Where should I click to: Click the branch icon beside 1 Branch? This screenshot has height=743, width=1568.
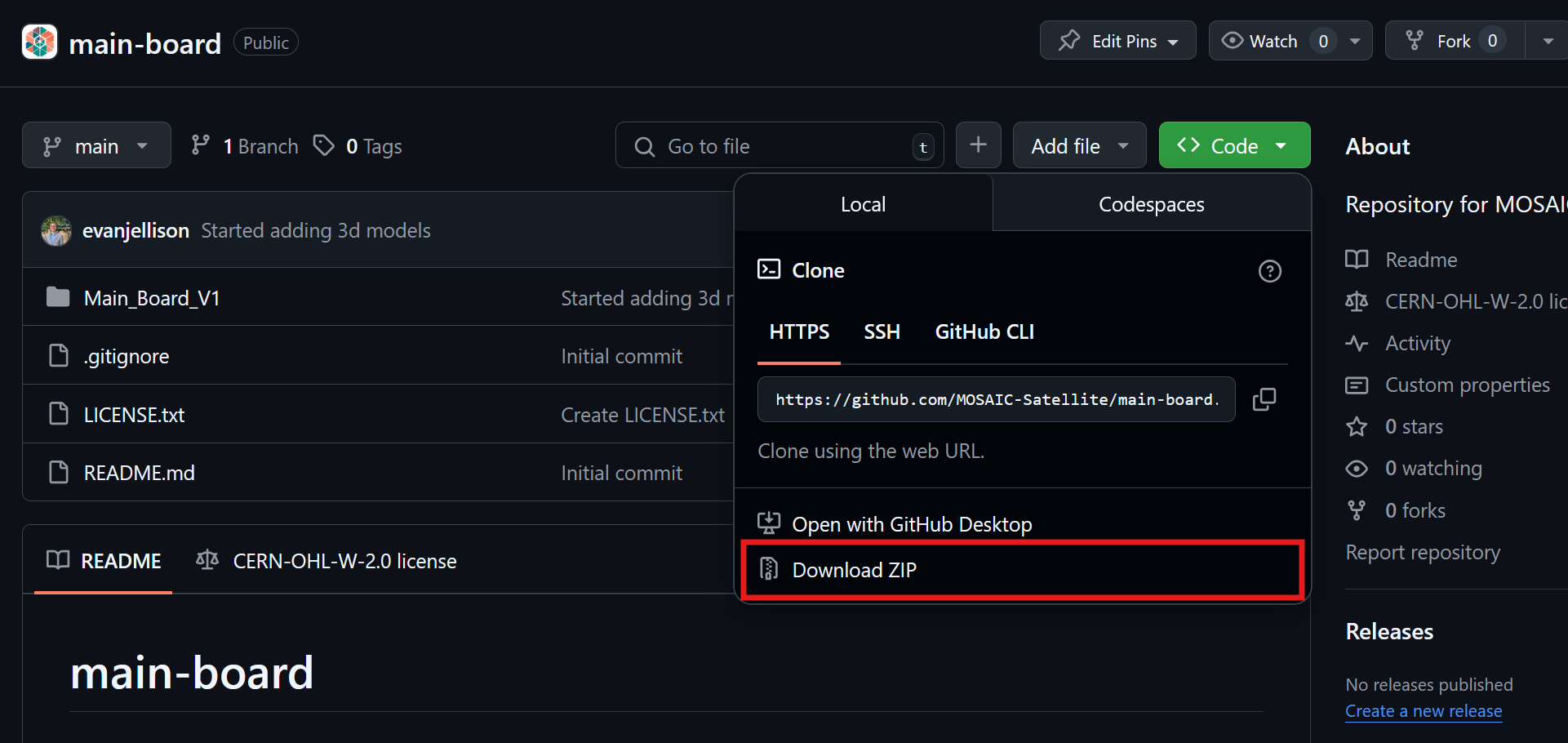(x=201, y=145)
